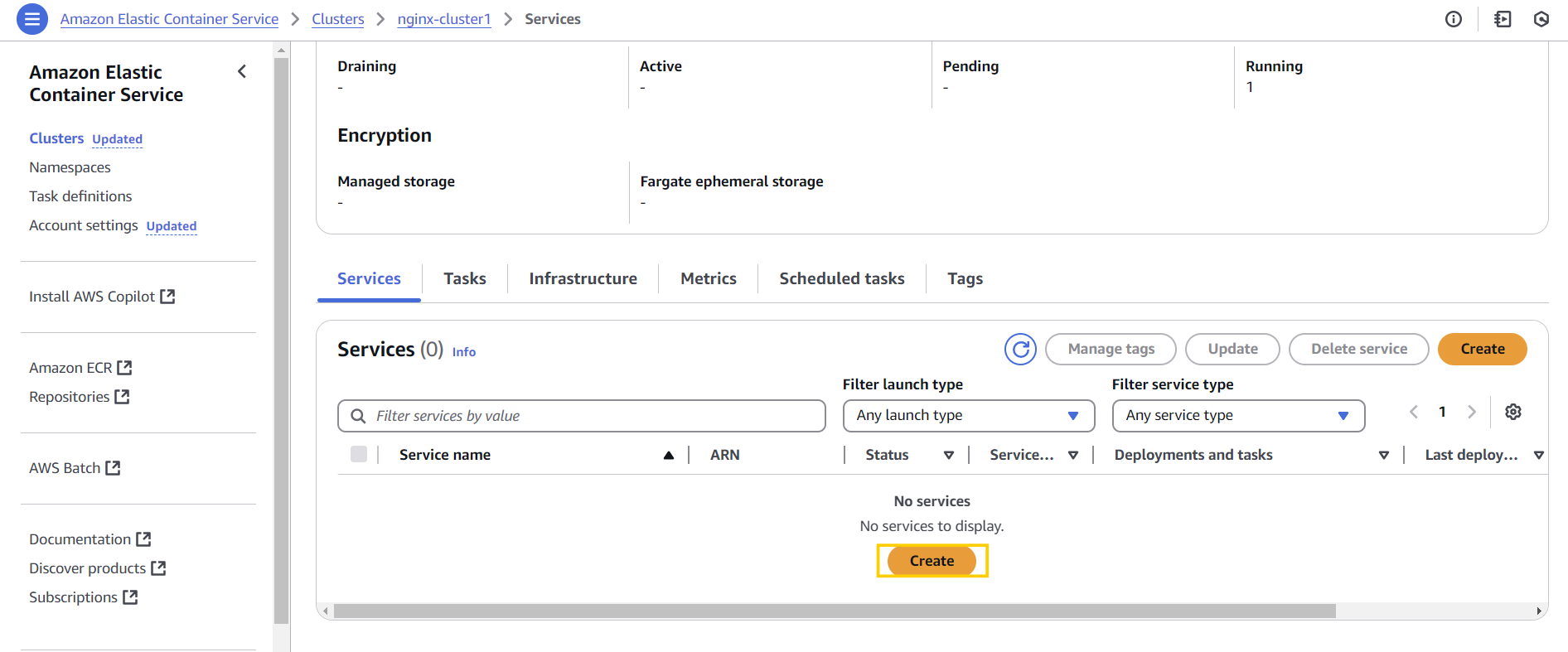Sort services by Service name arrow
This screenshot has width=1568, height=652.
[x=669, y=455]
